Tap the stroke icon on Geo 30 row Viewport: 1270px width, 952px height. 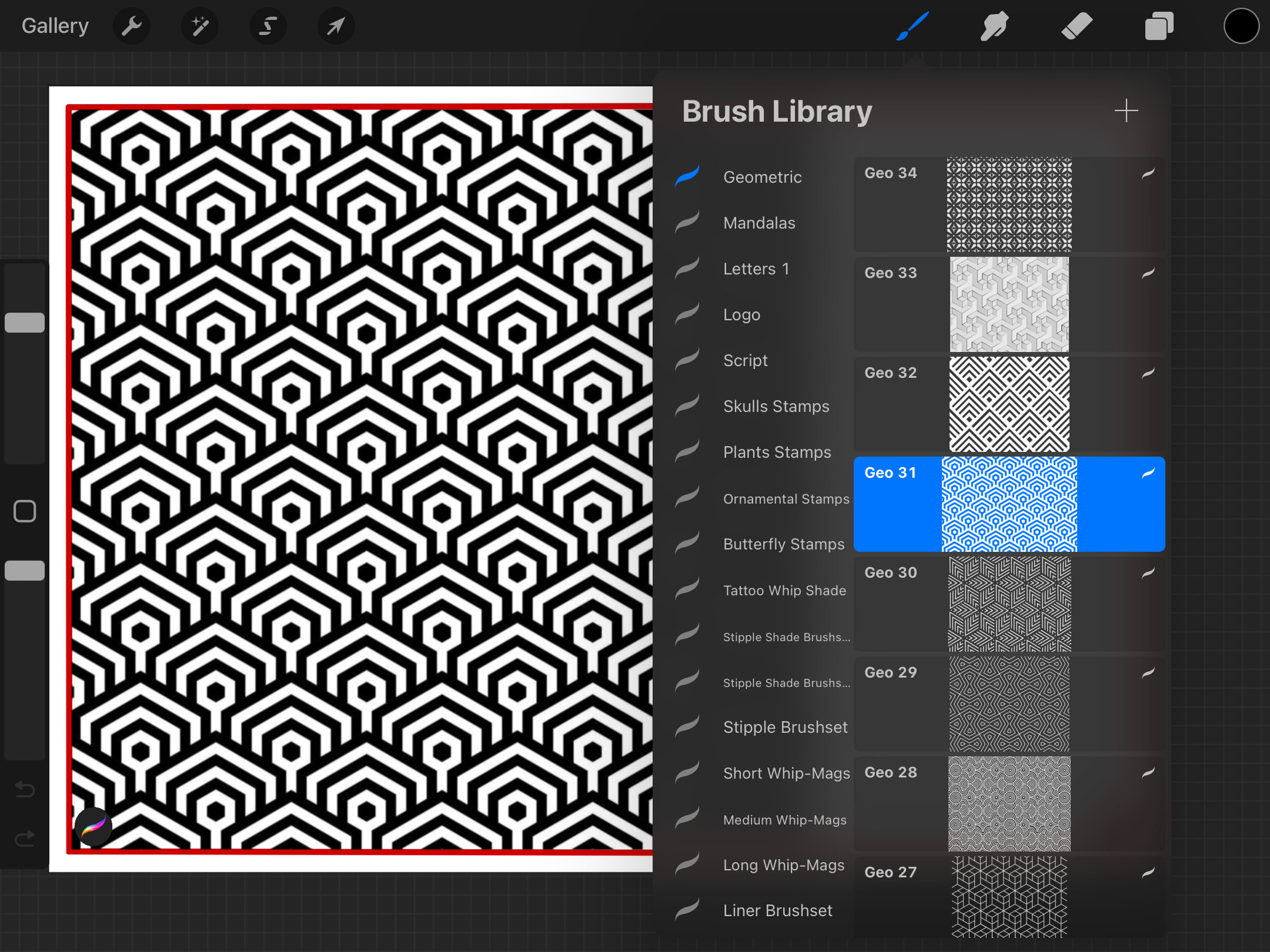[x=1148, y=572]
